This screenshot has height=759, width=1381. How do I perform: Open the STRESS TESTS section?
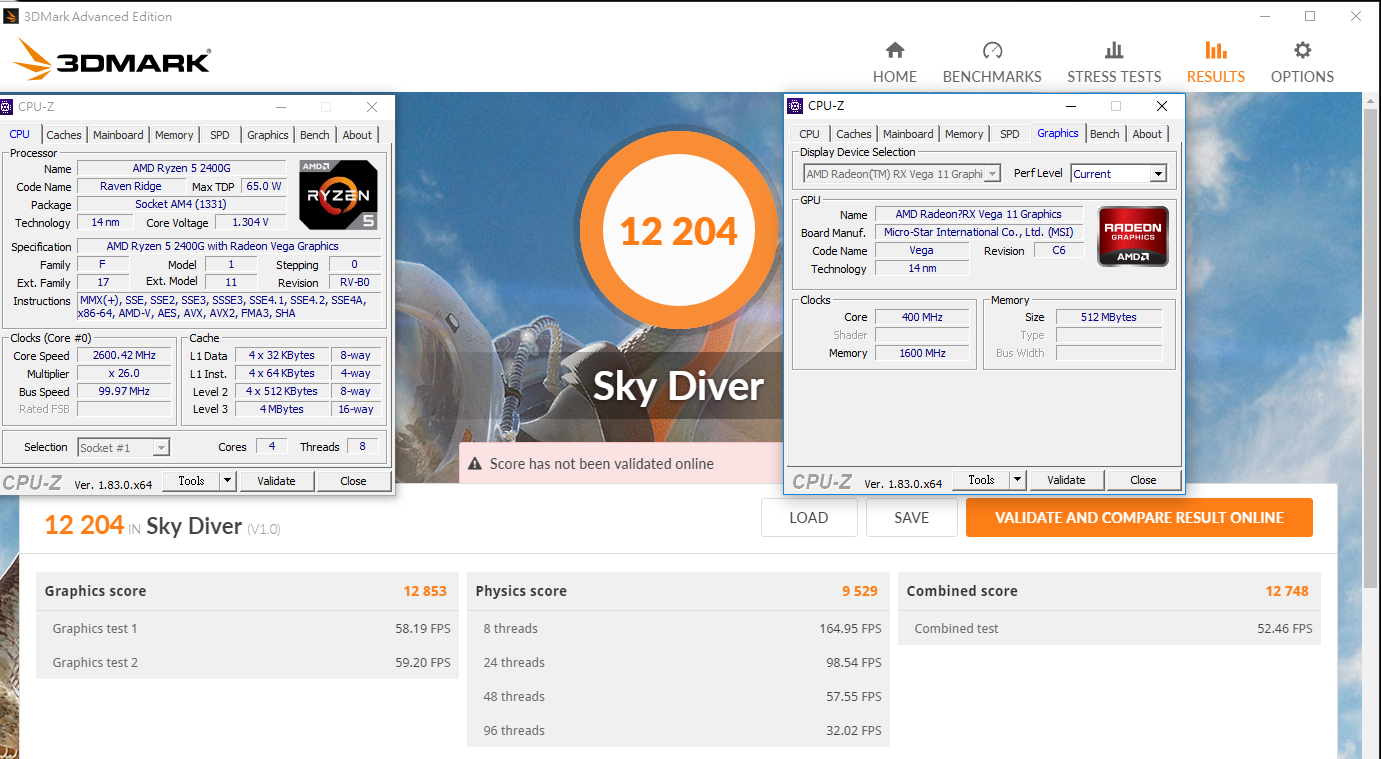1114,62
